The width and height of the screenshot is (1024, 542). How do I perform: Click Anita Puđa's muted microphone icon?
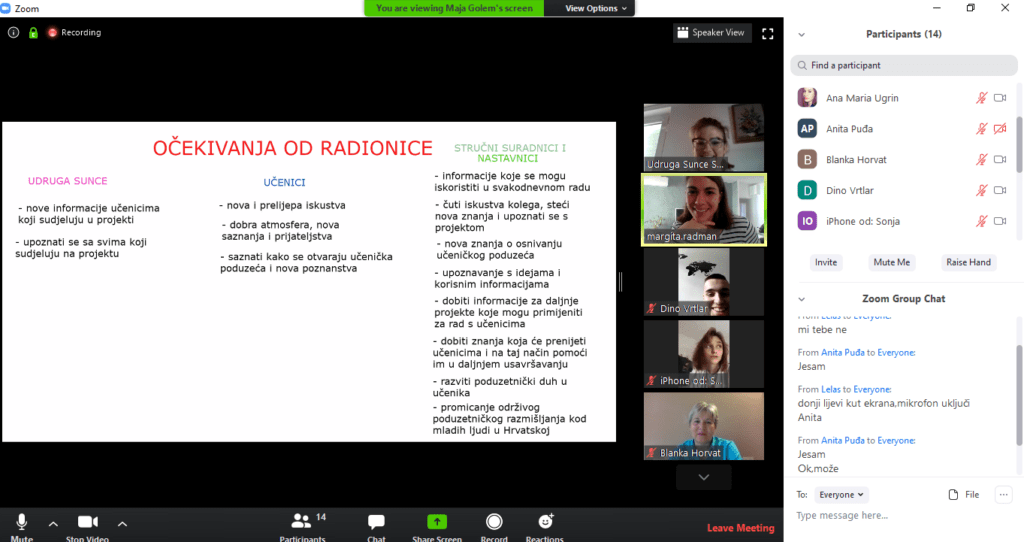[x=982, y=129]
